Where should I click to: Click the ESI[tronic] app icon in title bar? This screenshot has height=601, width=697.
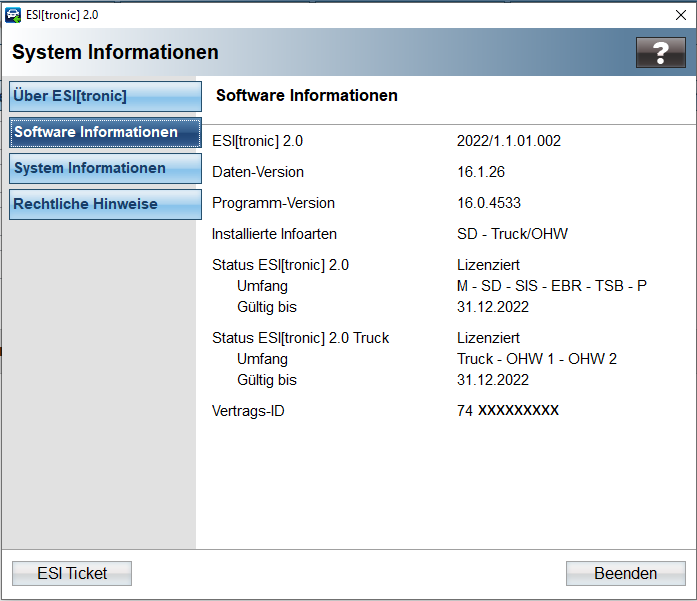13,15
